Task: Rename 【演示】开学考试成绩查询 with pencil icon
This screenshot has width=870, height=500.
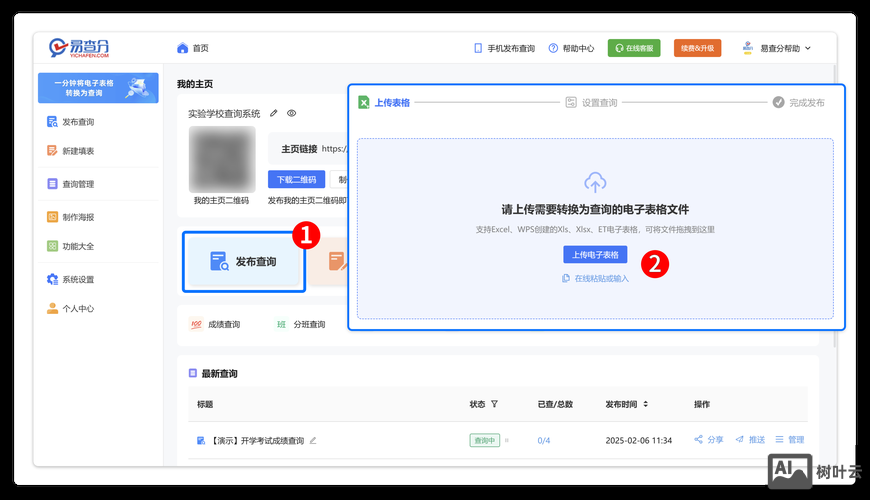Action: point(313,441)
